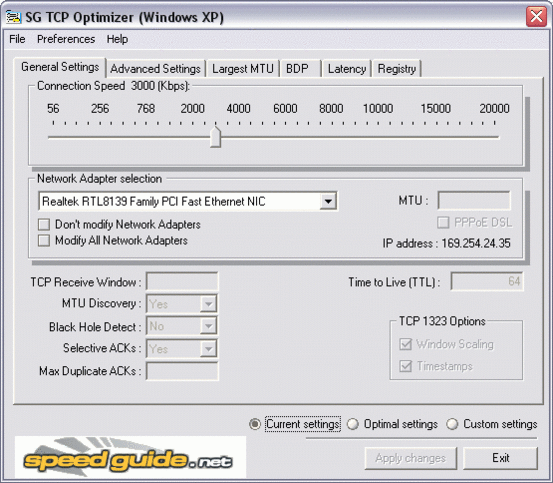
Task: Select the Current settings radio button
Action: pyautogui.click(x=255, y=424)
